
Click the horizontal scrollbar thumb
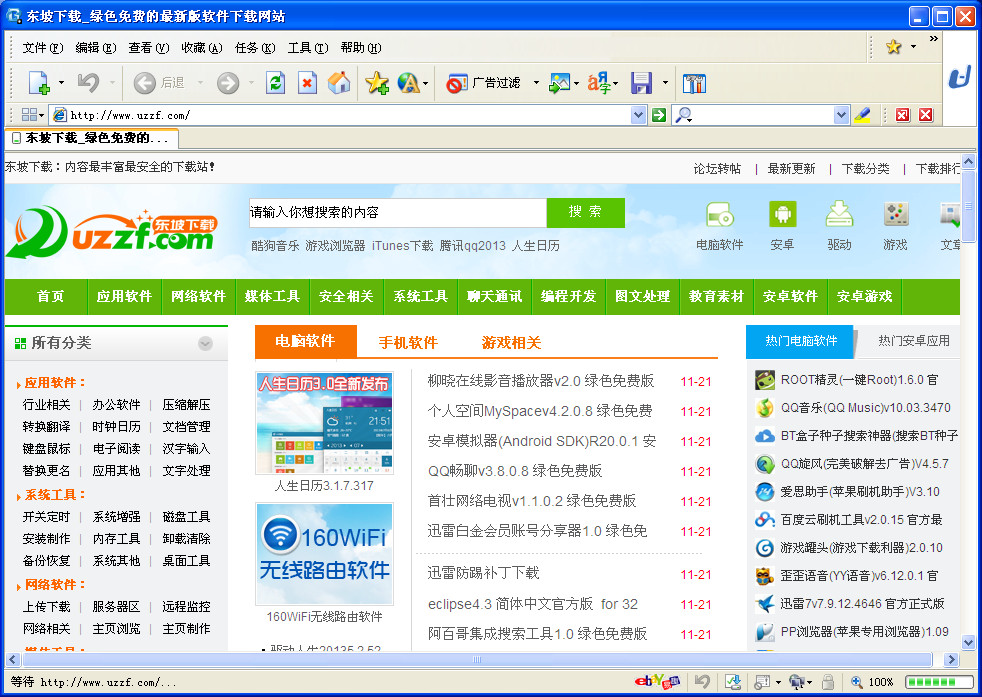pyautogui.click(x=477, y=659)
